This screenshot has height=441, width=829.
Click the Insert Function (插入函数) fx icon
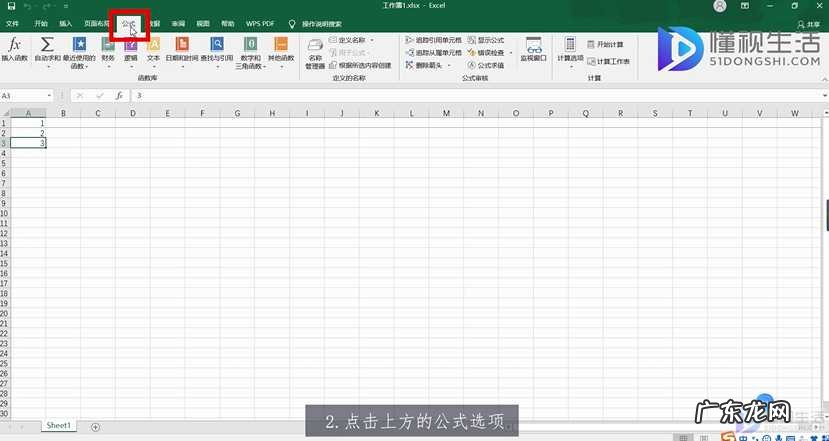[x=15, y=49]
